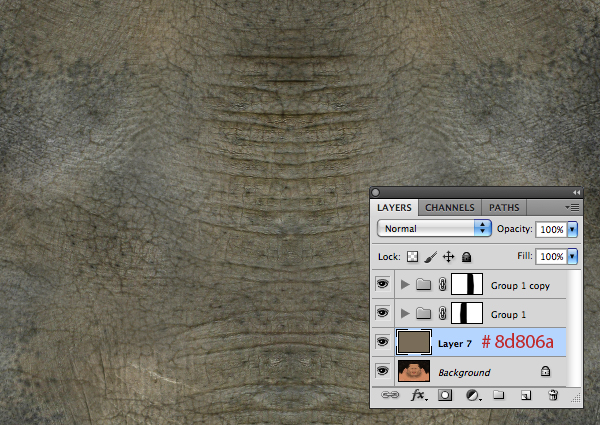Select the Layer 7 name
Screen dimensions: 600x425
coord(455,344)
